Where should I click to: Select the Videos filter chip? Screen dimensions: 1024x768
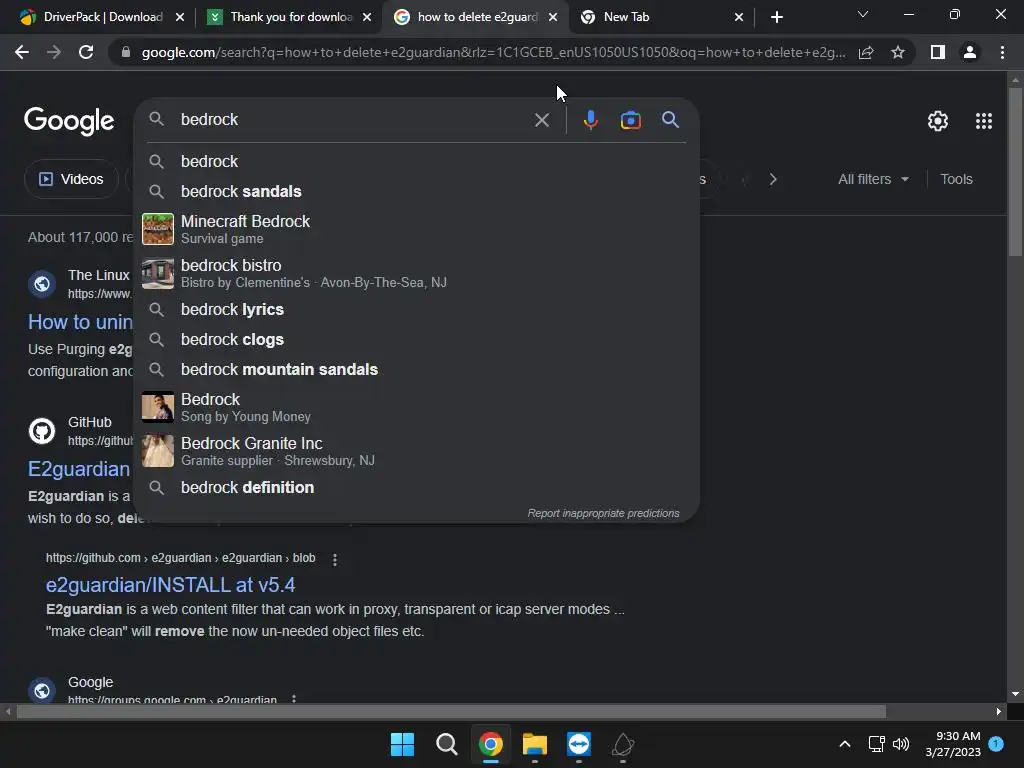coord(71,179)
